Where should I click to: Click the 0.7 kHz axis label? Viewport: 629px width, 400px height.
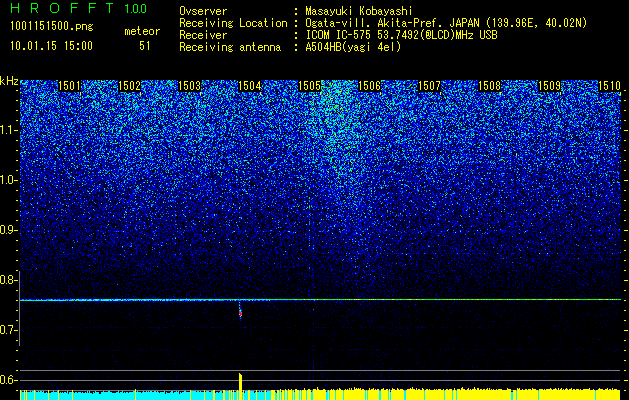pos(9,330)
